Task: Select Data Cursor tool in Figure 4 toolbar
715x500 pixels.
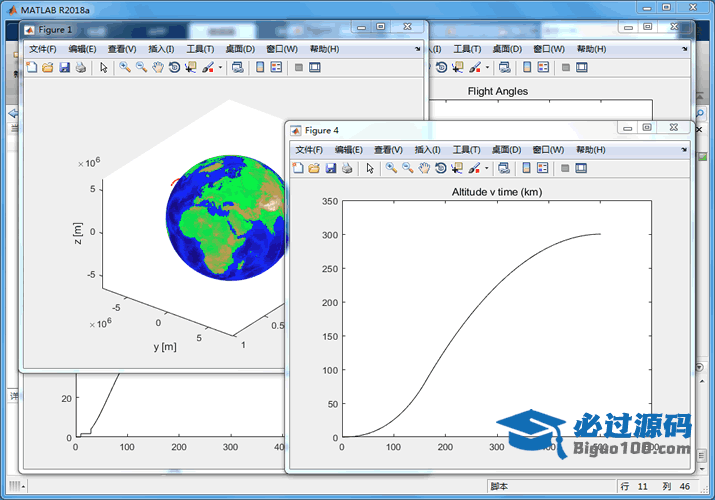Action: pyautogui.click(x=457, y=168)
